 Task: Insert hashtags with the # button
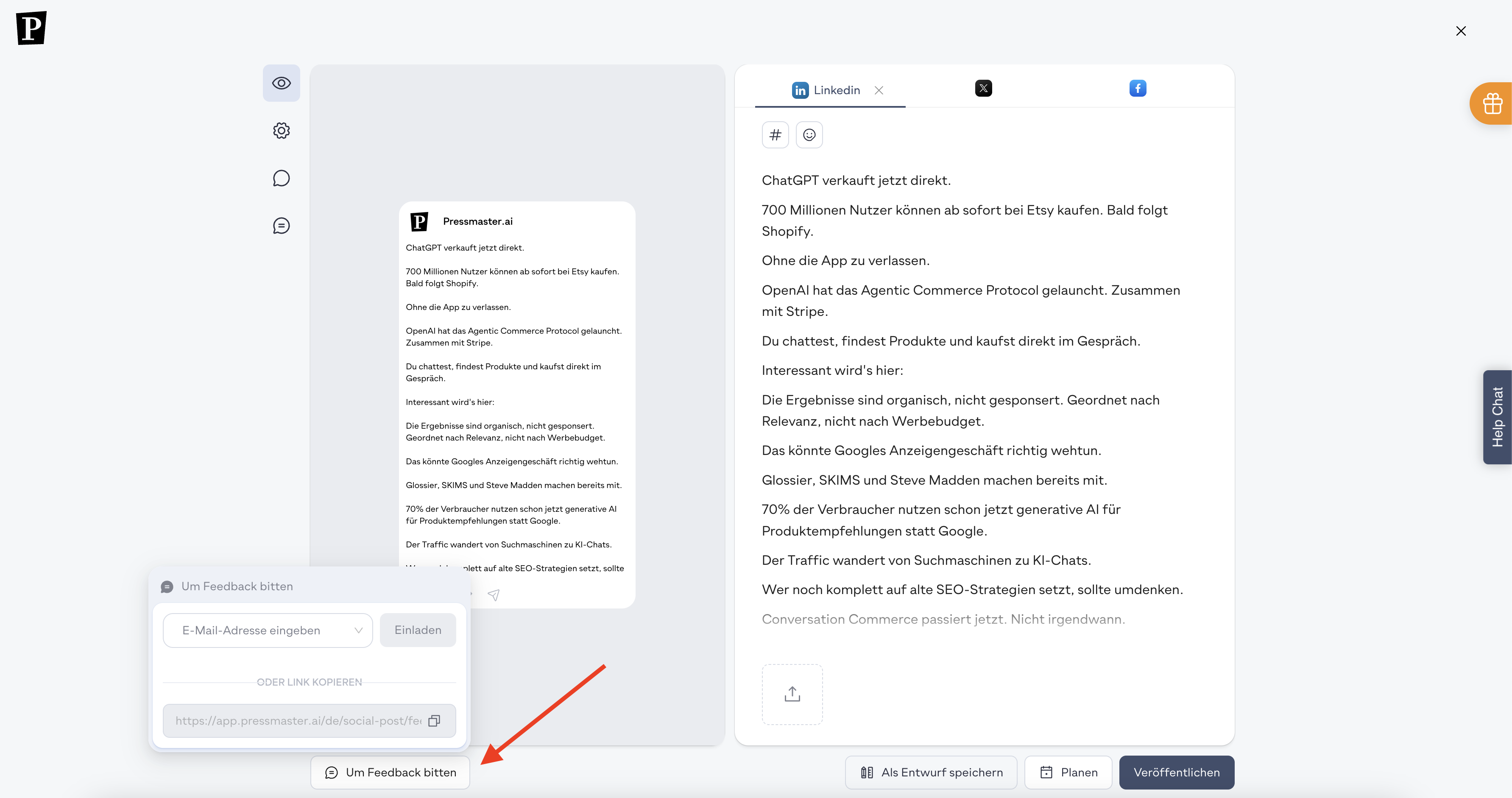pos(776,135)
